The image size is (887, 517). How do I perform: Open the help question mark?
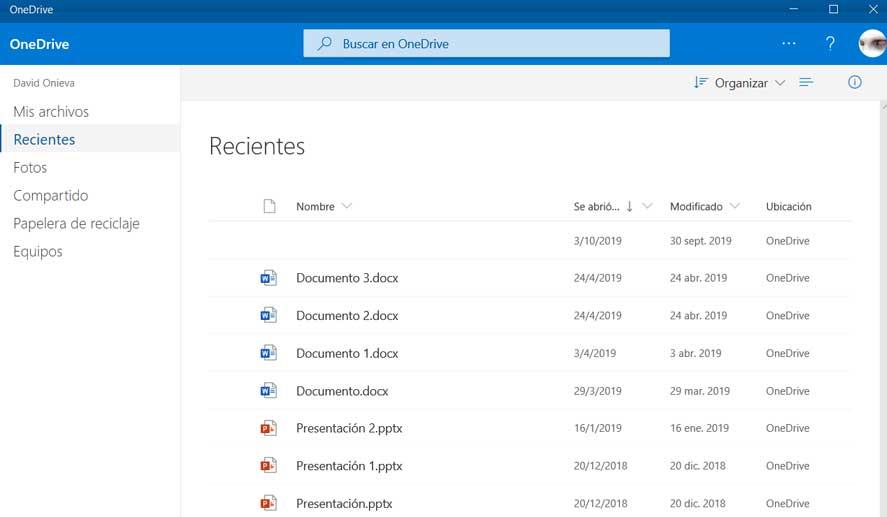point(830,44)
